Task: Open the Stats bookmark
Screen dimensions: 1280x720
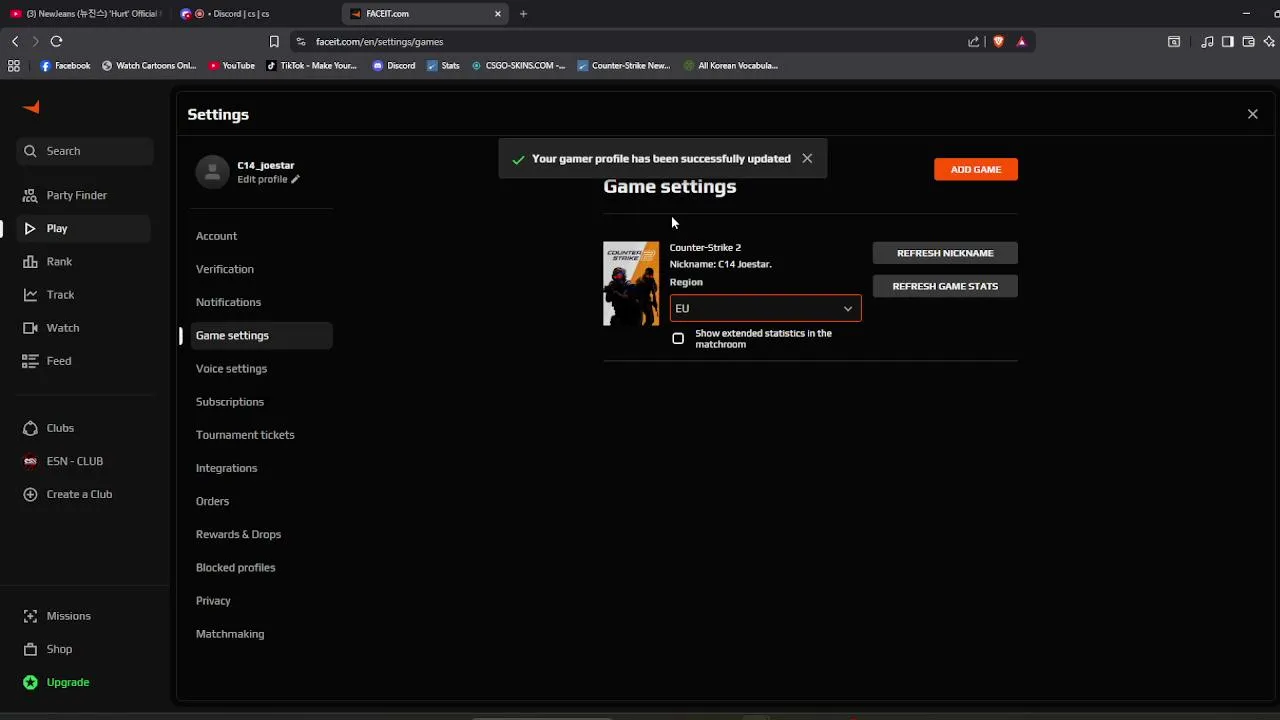Action: pyautogui.click(x=443, y=65)
